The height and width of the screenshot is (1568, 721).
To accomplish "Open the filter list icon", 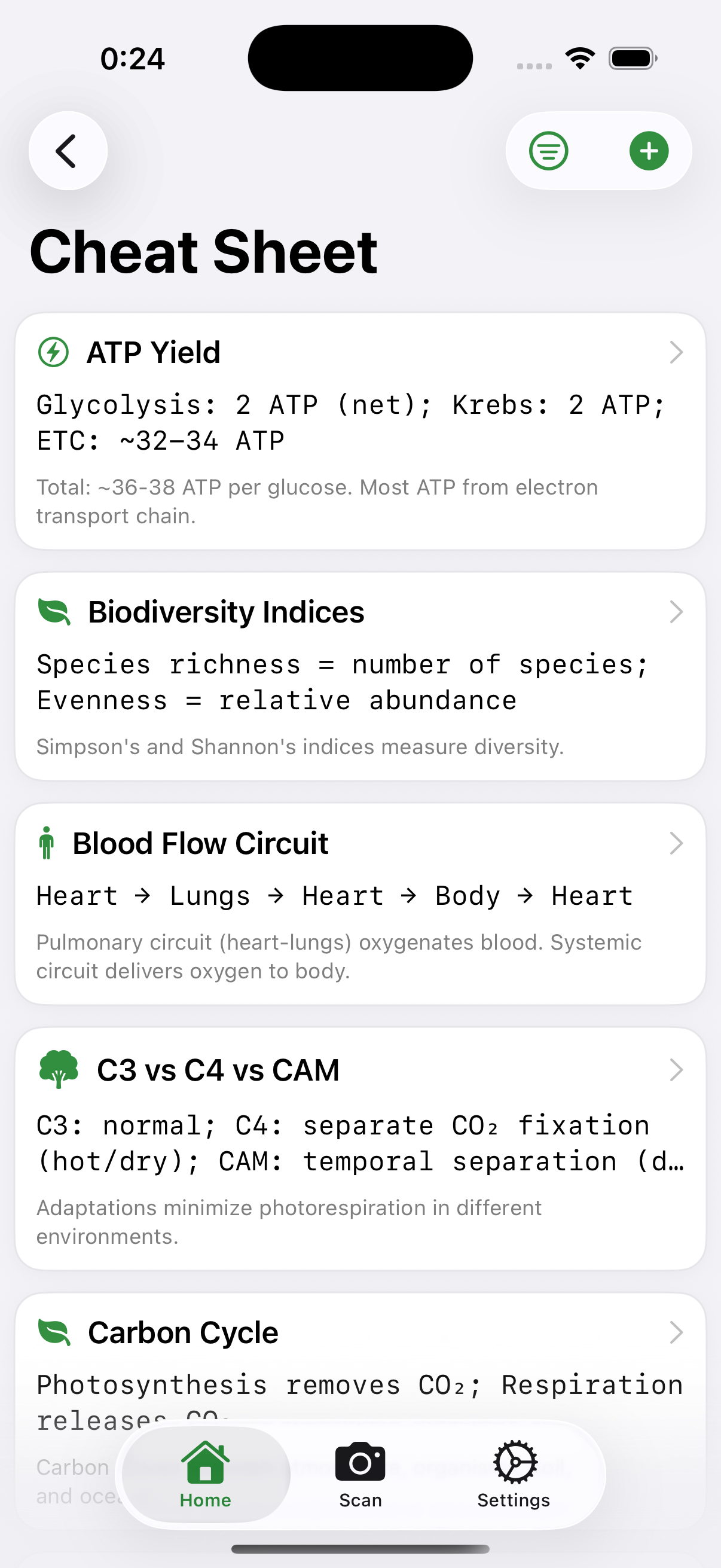I will pyautogui.click(x=548, y=151).
